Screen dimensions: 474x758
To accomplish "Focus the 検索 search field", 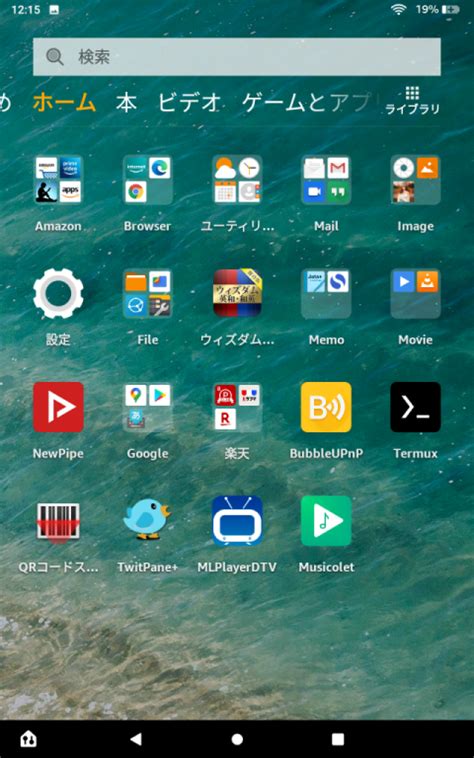I will point(237,57).
